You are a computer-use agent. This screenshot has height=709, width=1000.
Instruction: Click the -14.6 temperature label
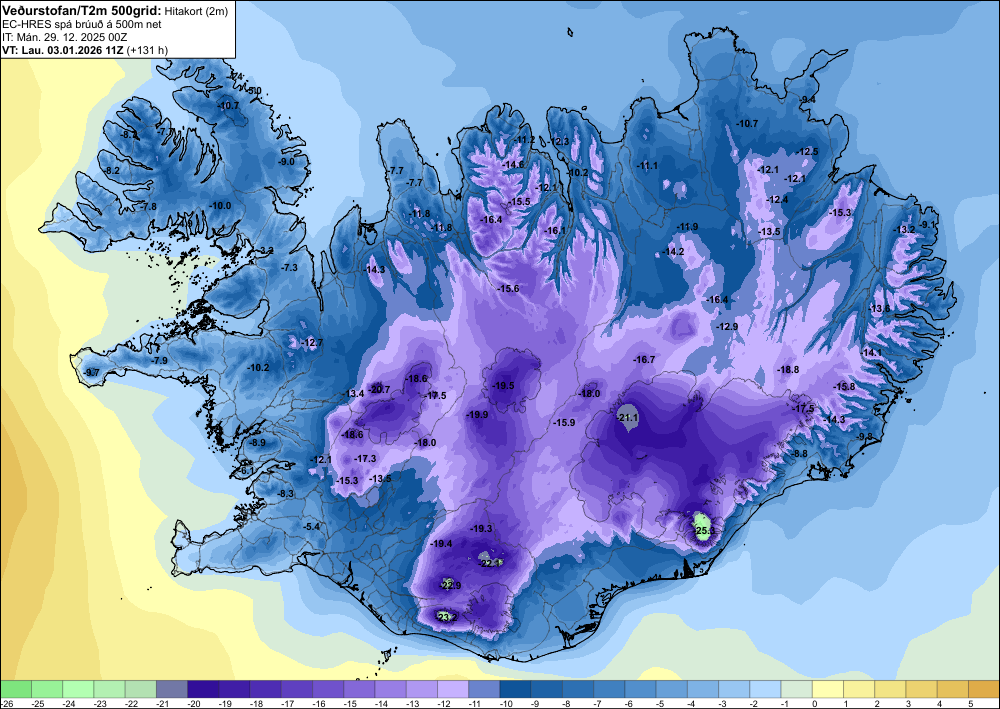pyautogui.click(x=513, y=164)
